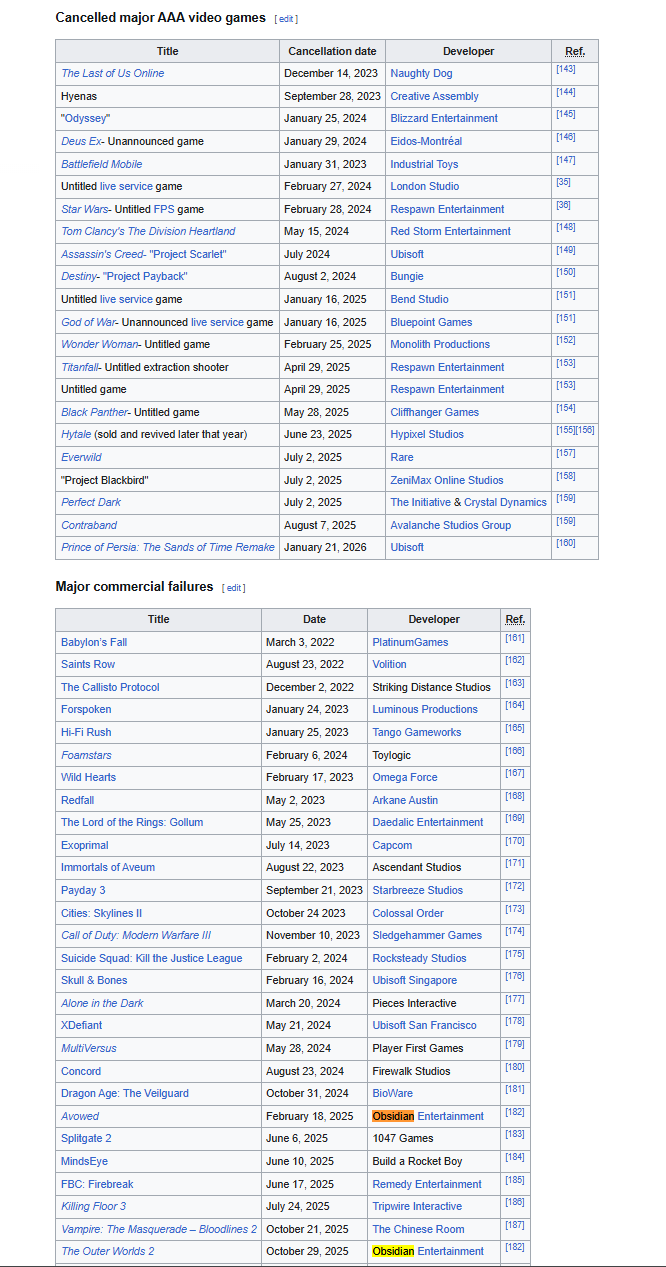This screenshot has width=666, height=1267.
Task: Click Industrial Toys link
Action: point(424,164)
